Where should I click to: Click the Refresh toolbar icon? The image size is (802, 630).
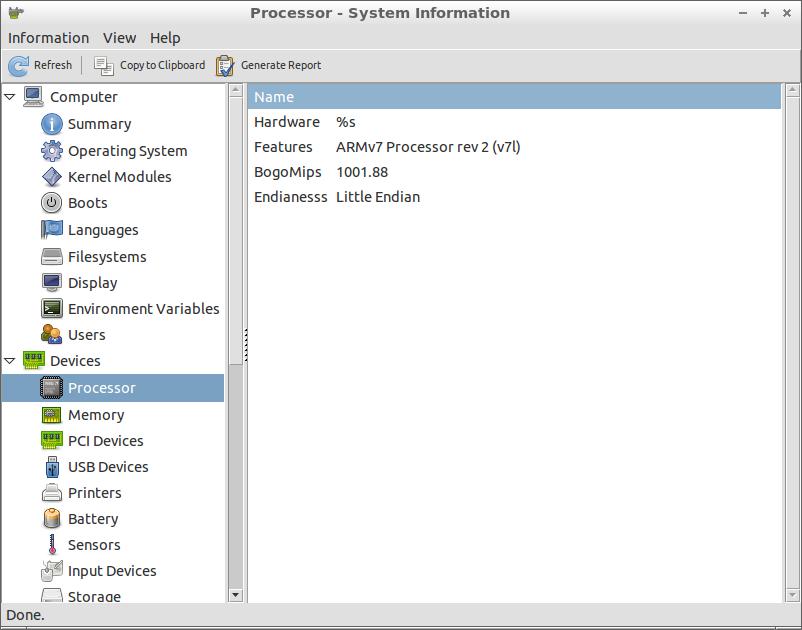(18, 66)
